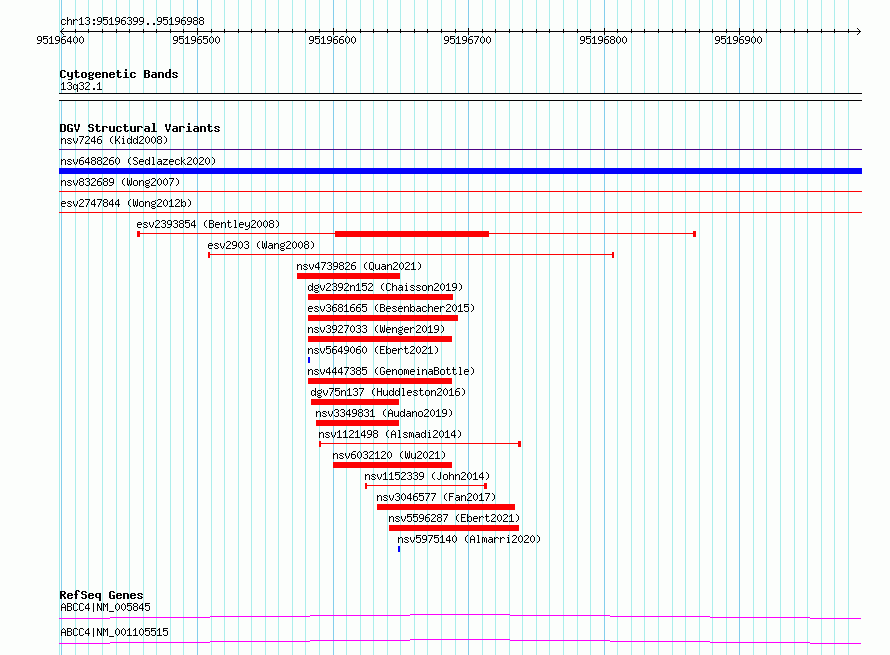Click the 95196700 ruler position marker
890x655 pixels.
tap(468, 40)
